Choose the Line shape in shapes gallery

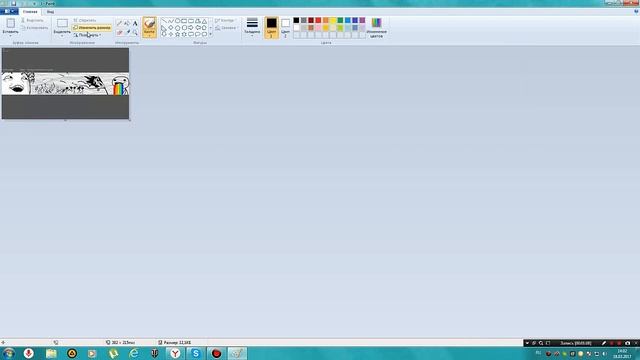[164, 21]
